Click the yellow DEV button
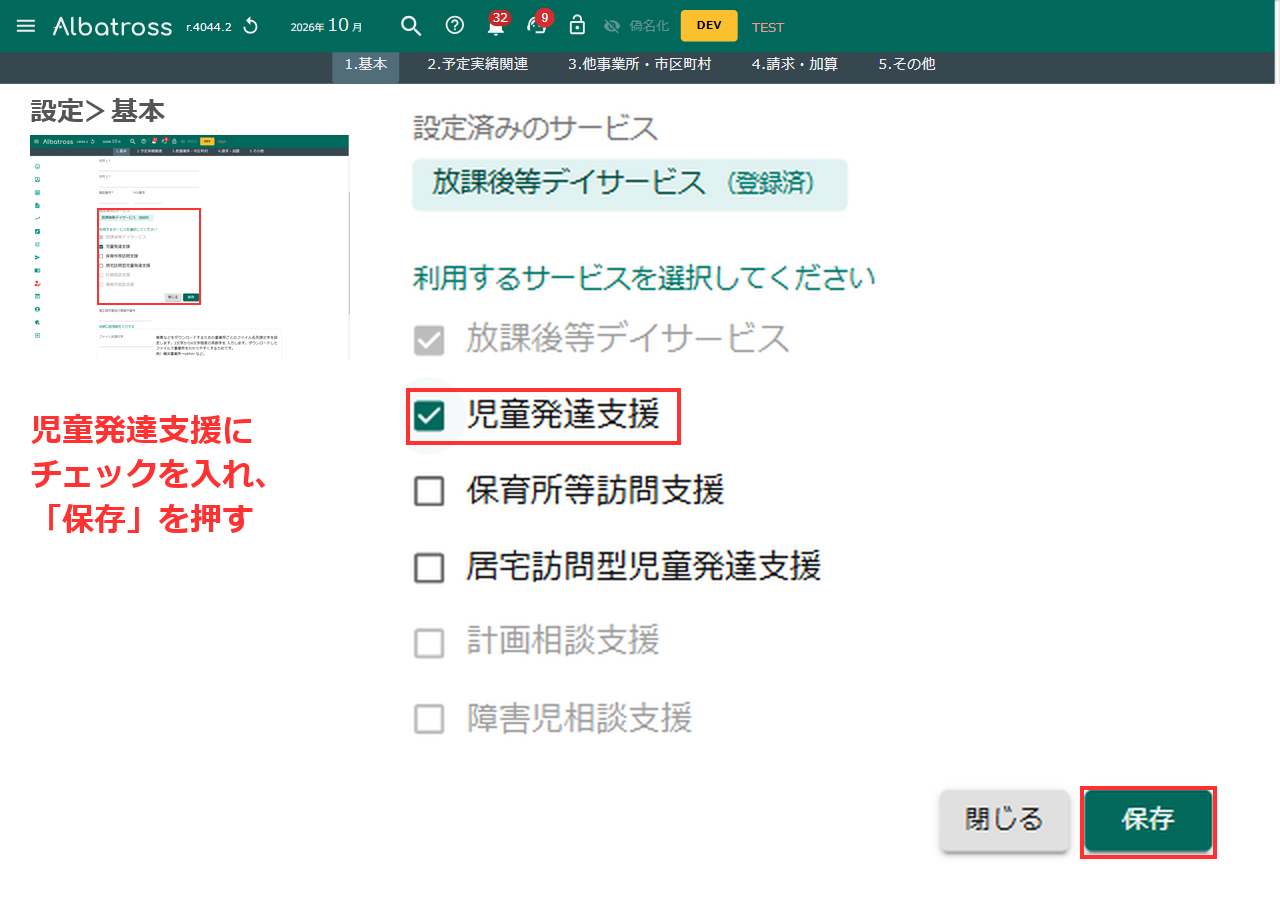Image resolution: width=1280 pixels, height=900 pixels. (x=709, y=26)
